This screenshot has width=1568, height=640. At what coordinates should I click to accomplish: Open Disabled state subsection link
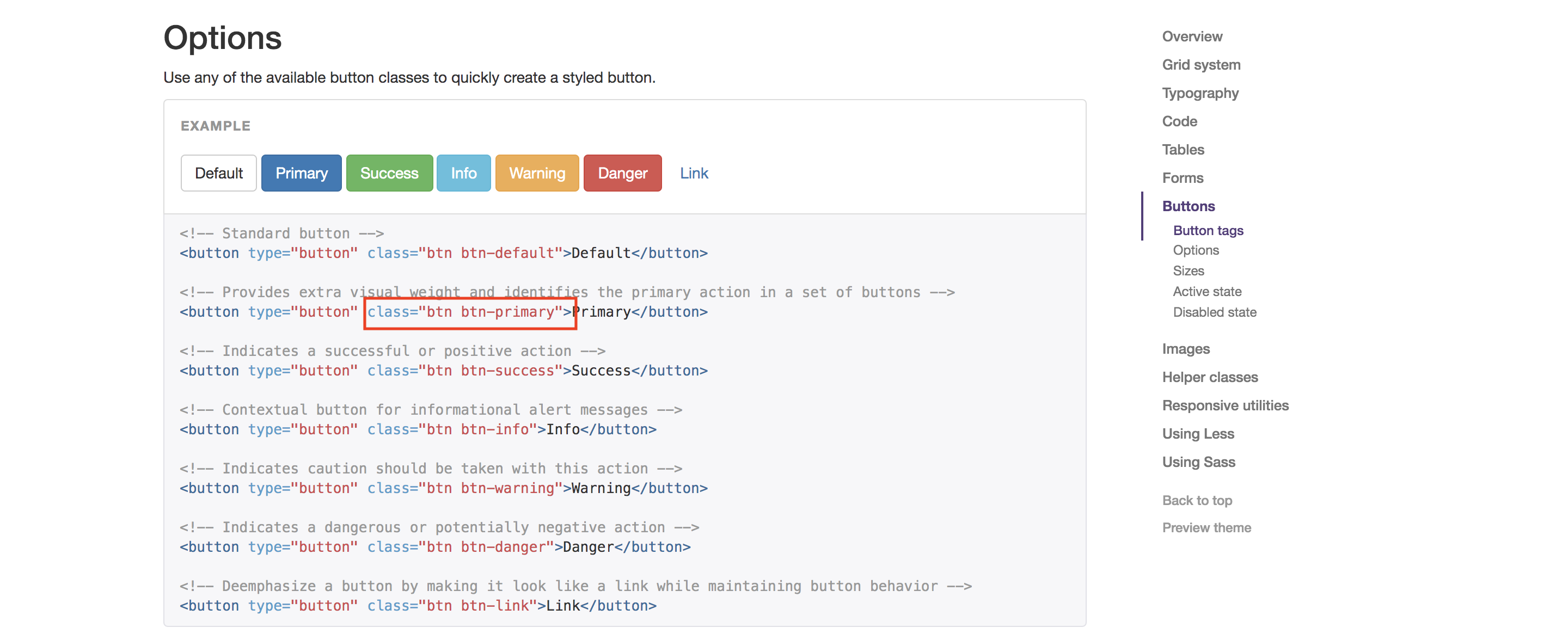click(x=1214, y=312)
